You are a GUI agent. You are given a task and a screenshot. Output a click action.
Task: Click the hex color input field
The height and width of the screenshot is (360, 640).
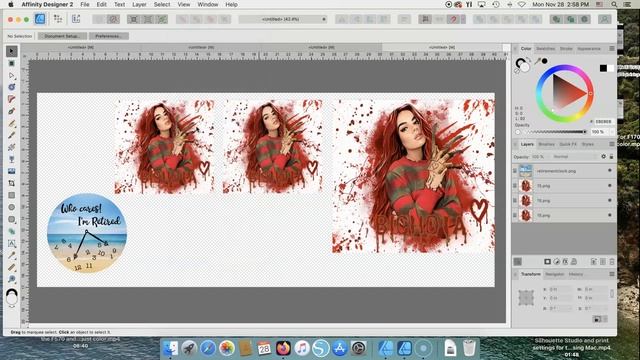603,122
